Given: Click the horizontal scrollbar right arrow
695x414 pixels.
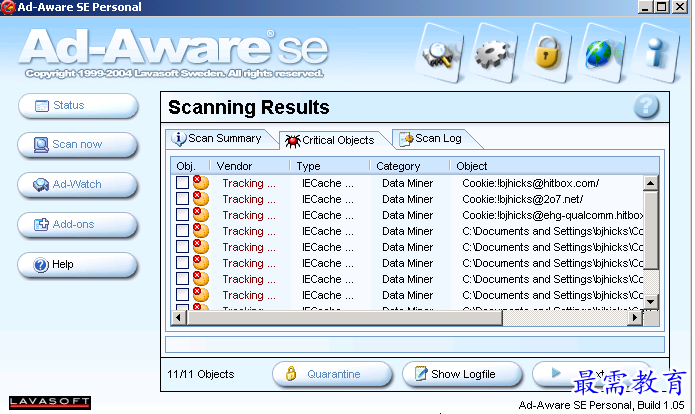Looking at the screenshot, I should (635, 317).
